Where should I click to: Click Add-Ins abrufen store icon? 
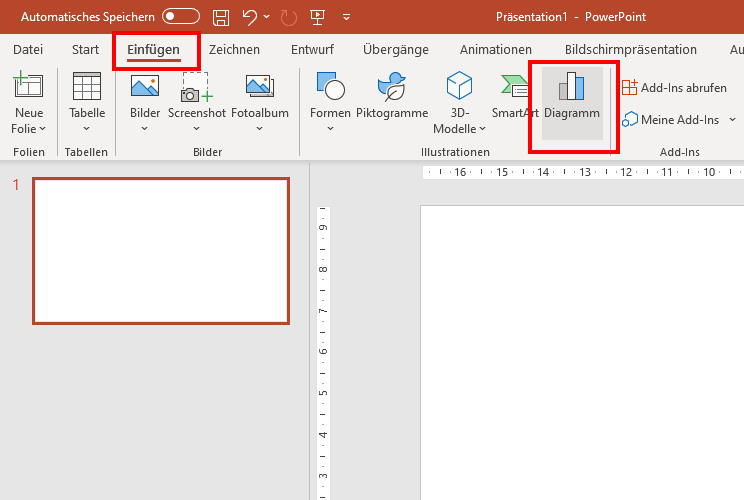[630, 88]
